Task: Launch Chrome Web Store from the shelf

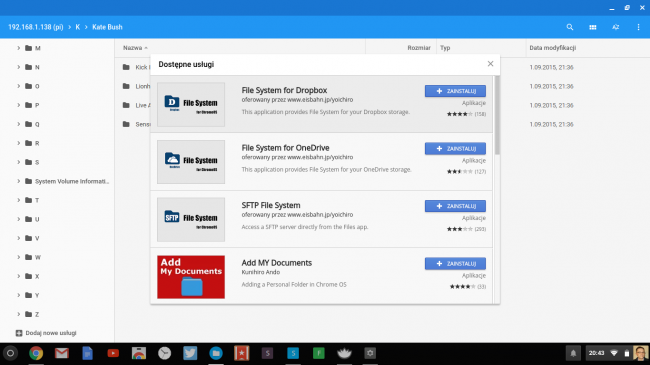Action: [139, 353]
